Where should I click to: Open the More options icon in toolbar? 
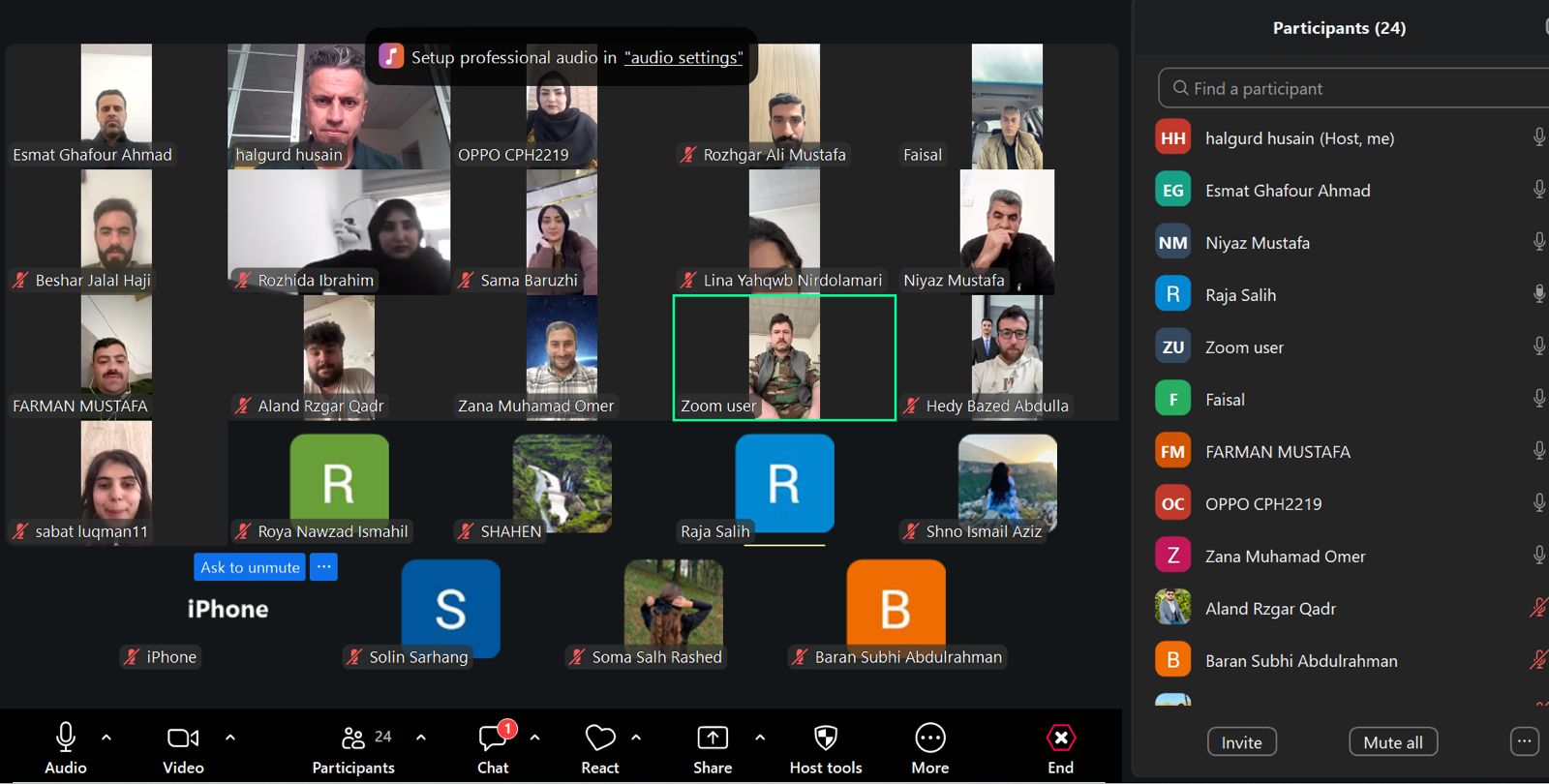pos(929,739)
